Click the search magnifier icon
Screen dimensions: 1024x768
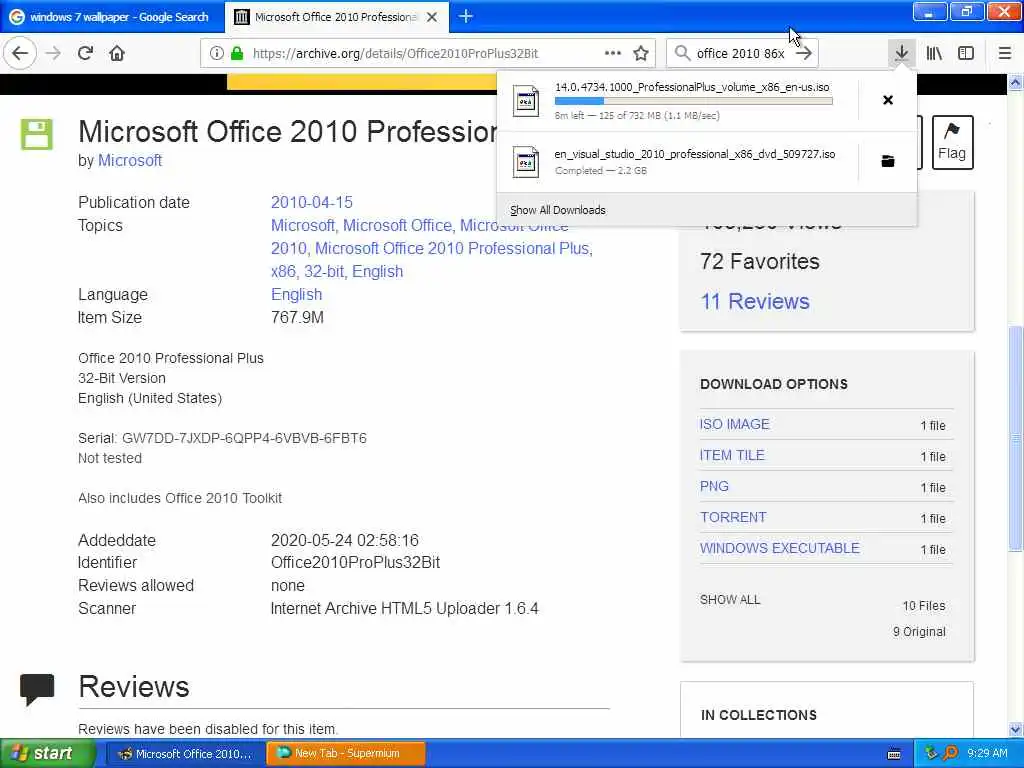pyautogui.click(x=682, y=53)
